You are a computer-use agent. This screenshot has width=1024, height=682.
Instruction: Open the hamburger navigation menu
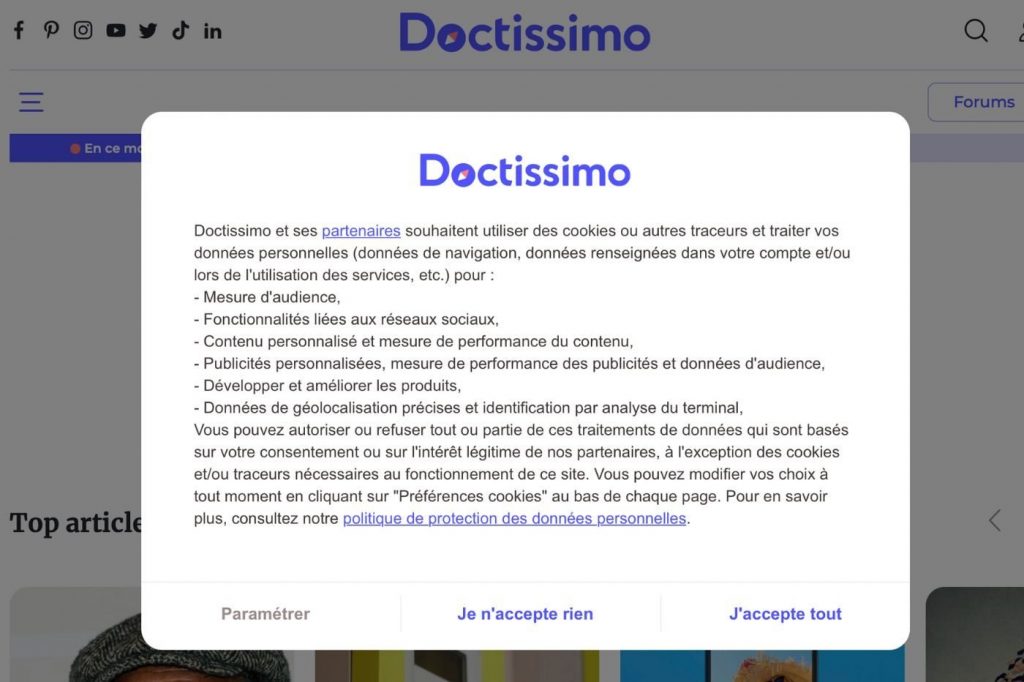[31, 102]
